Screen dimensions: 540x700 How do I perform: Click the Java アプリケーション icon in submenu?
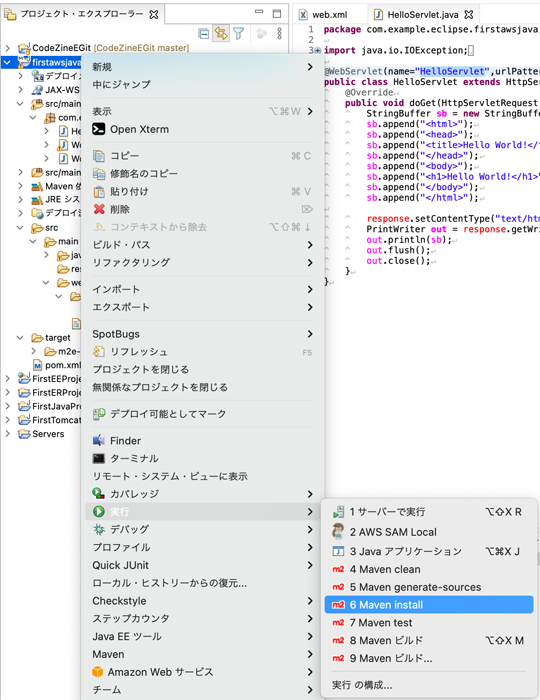(338, 551)
